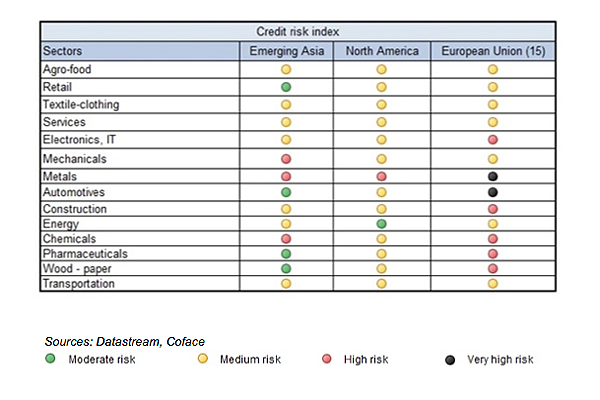This screenshot has width=600, height=400.
Task: Click the Emerging Asia column header
Action: pyautogui.click(x=286, y=50)
